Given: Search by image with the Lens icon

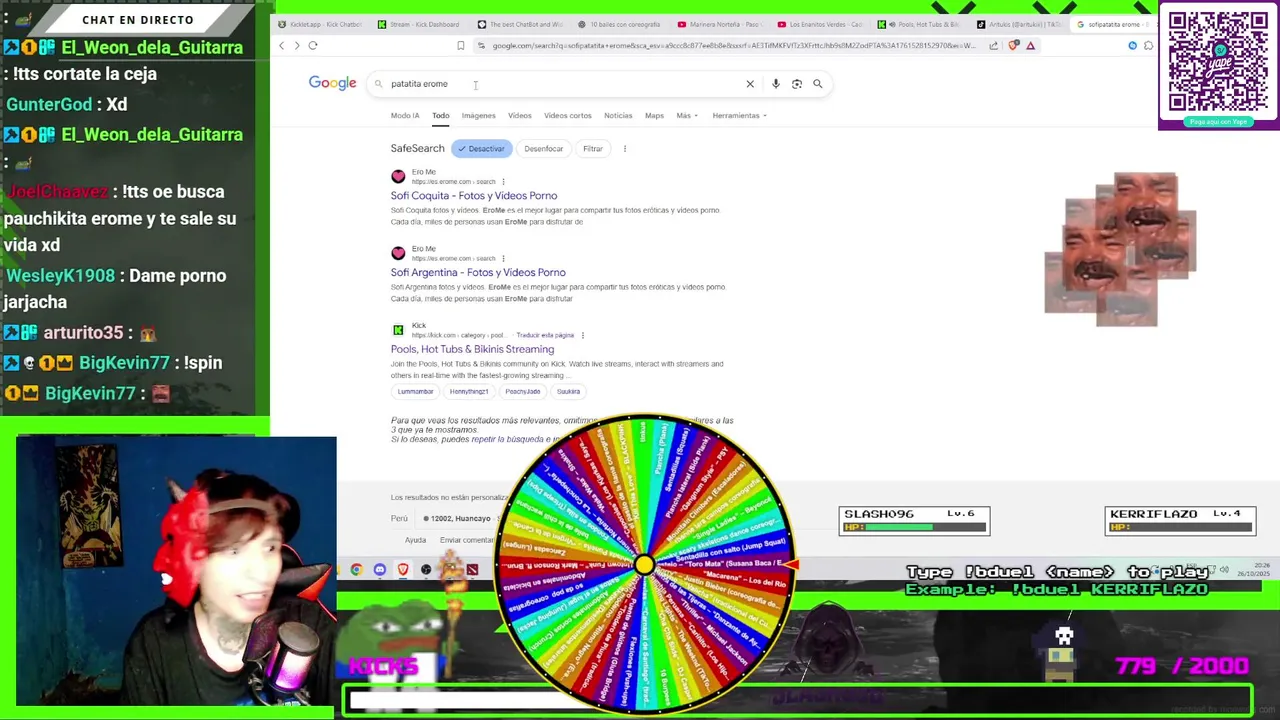Looking at the screenshot, I should pyautogui.click(x=796, y=84).
